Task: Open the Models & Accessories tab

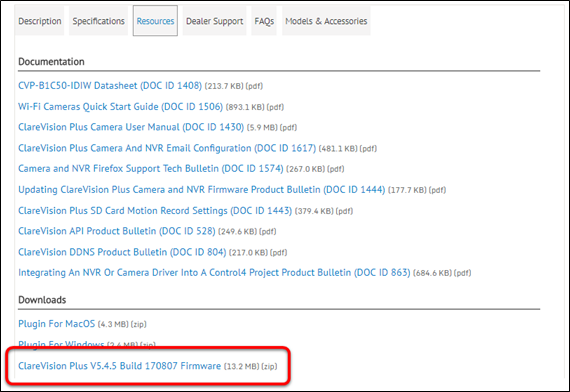Action: click(x=326, y=21)
